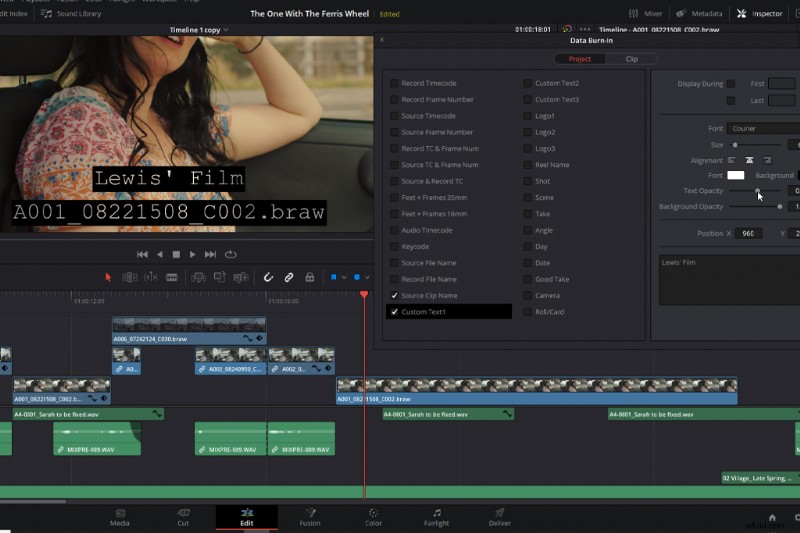Jump to first frame in viewer
The image size is (800, 533).
click(x=142, y=254)
